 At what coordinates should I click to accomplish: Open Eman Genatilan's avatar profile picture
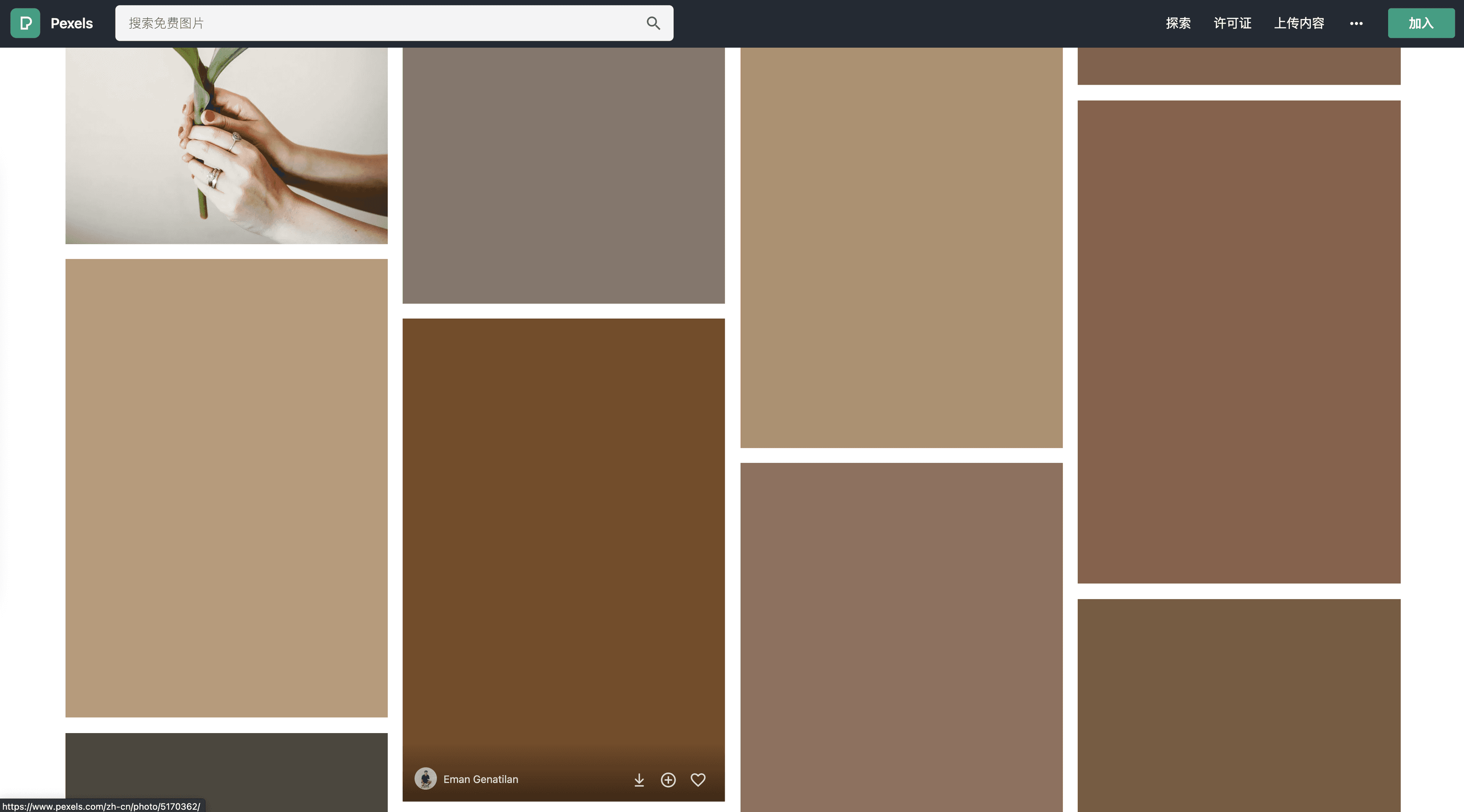click(425, 779)
